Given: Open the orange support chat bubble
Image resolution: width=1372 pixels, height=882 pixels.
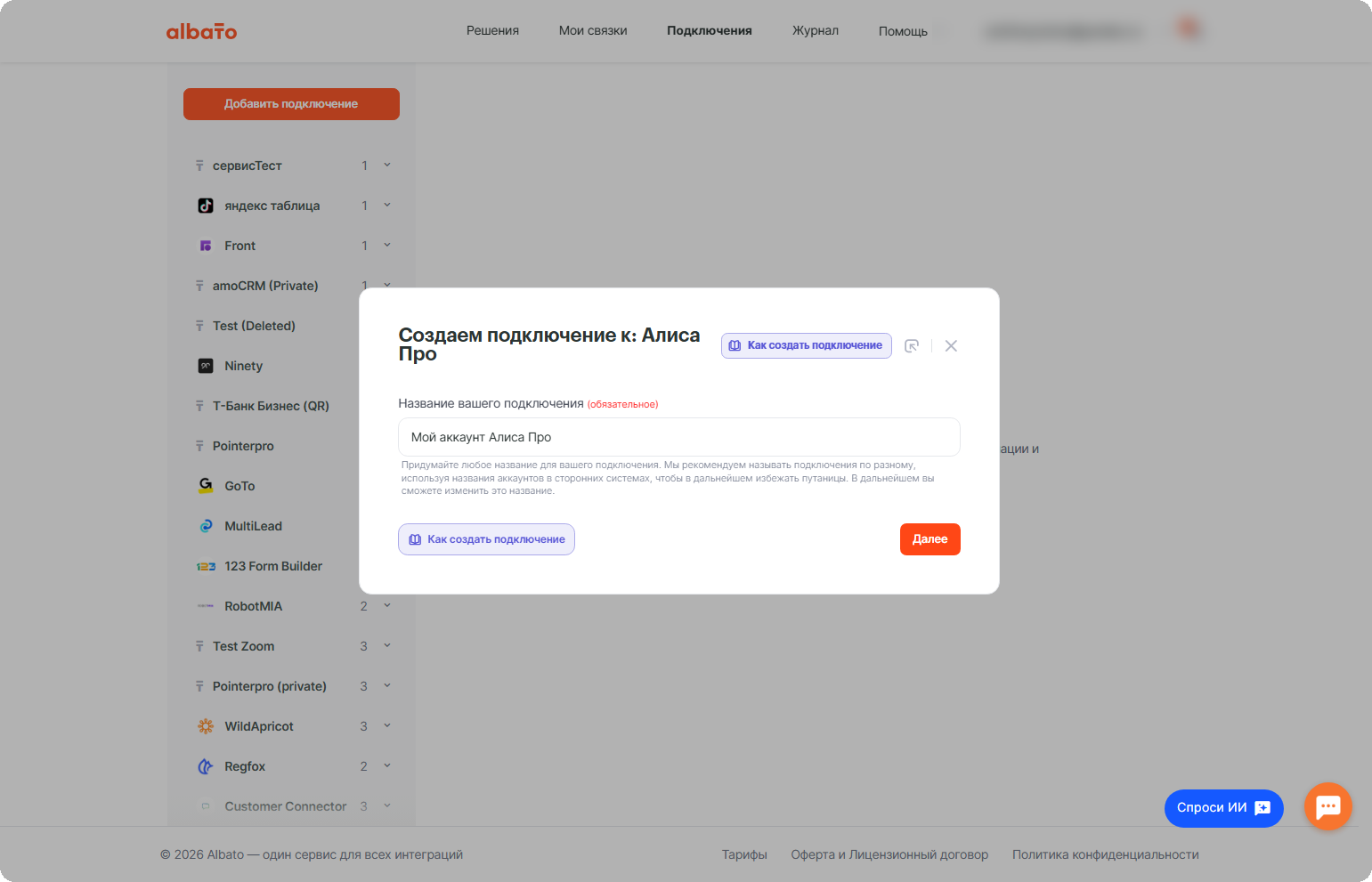Looking at the screenshot, I should [x=1328, y=806].
